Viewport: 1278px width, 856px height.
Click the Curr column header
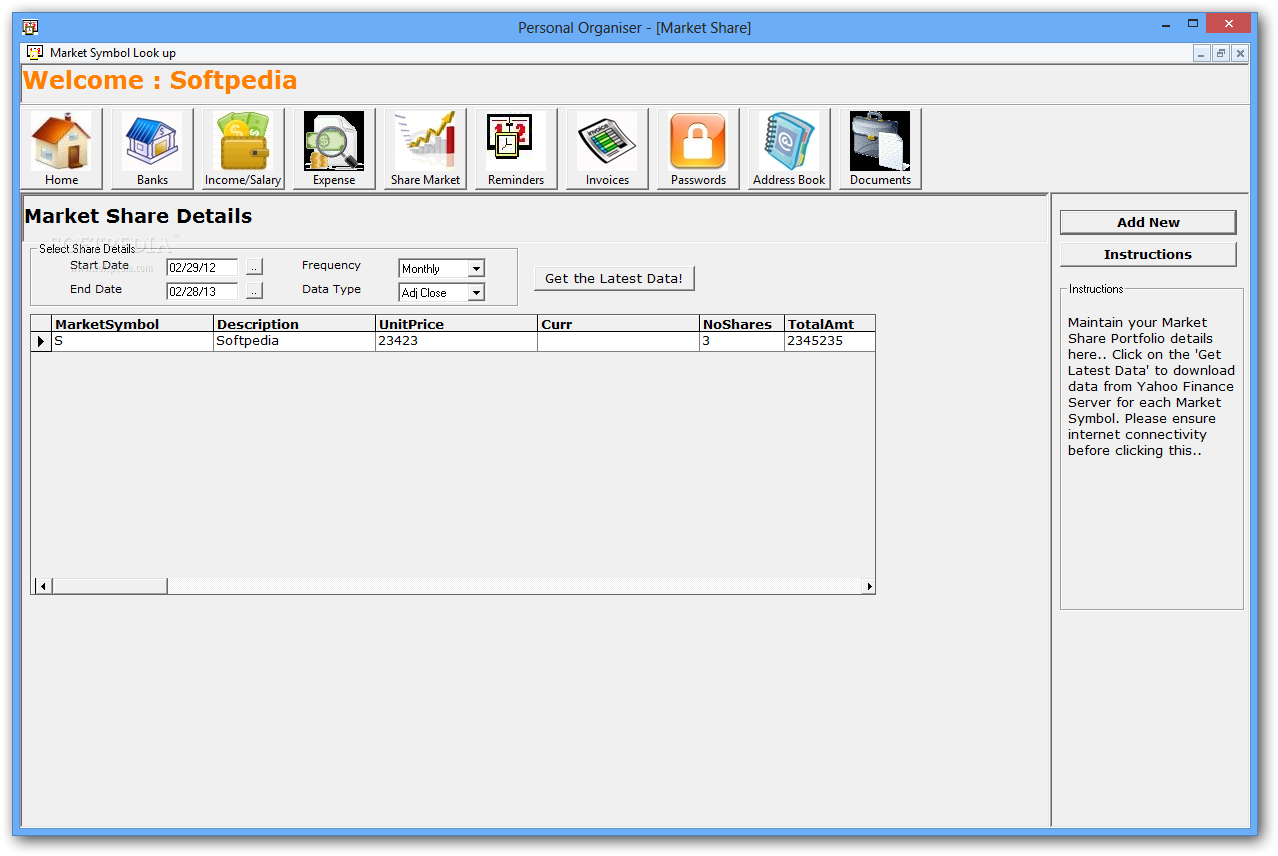click(x=619, y=324)
